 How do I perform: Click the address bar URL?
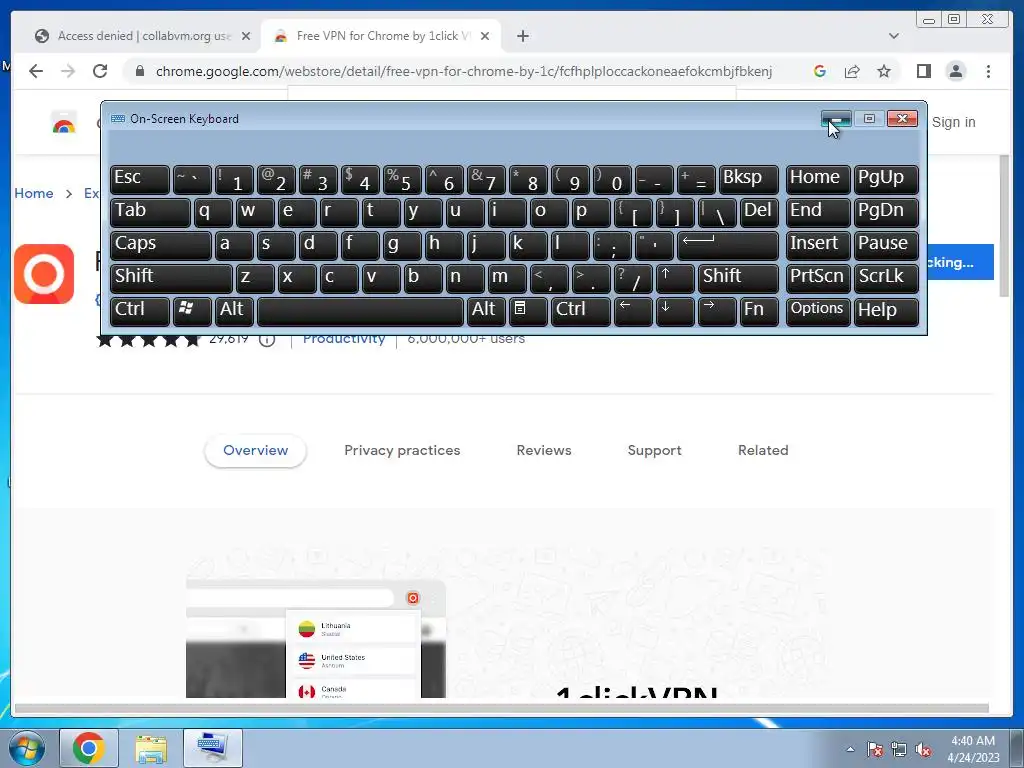point(464,71)
